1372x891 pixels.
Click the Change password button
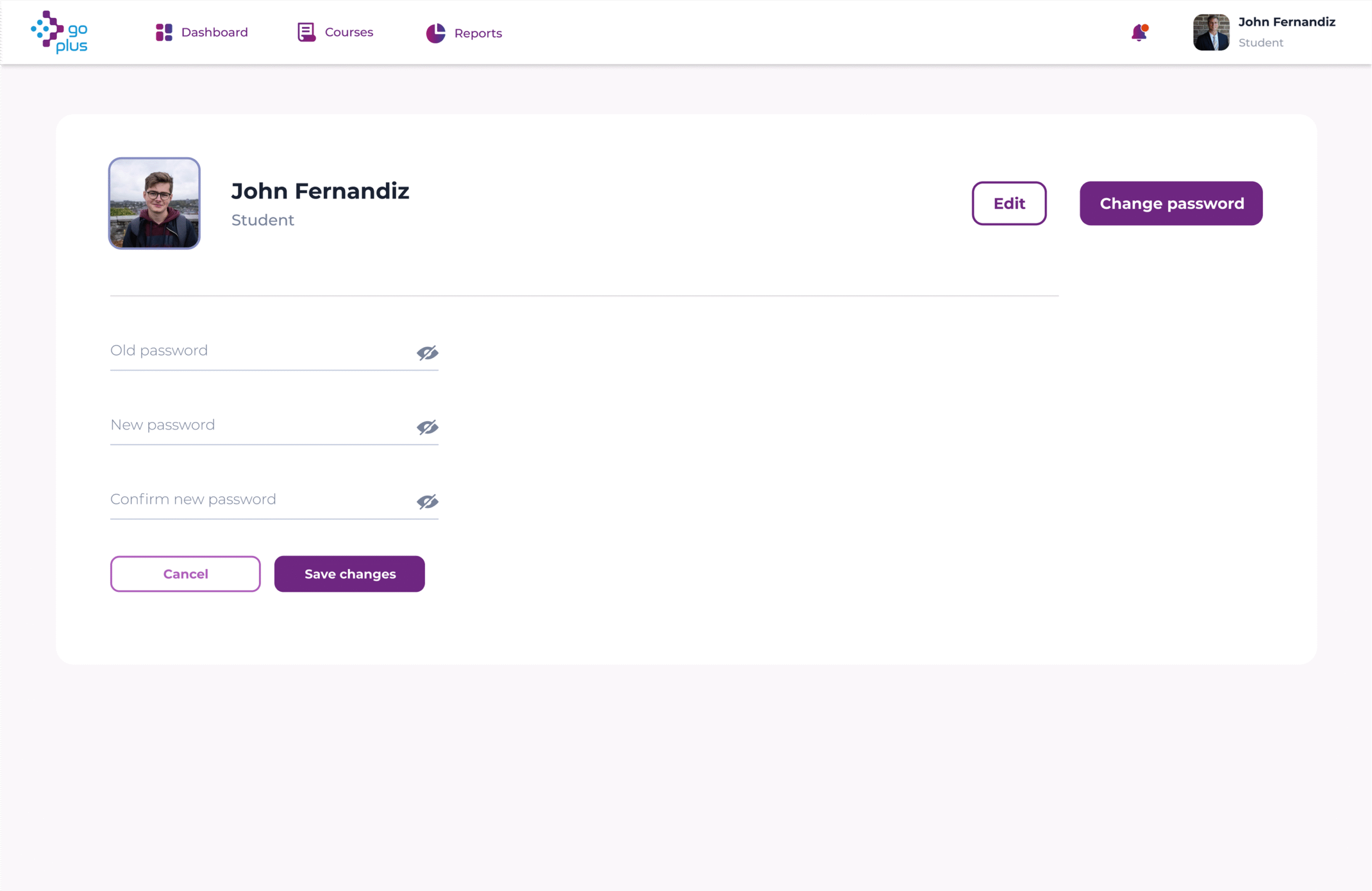pyautogui.click(x=1171, y=204)
